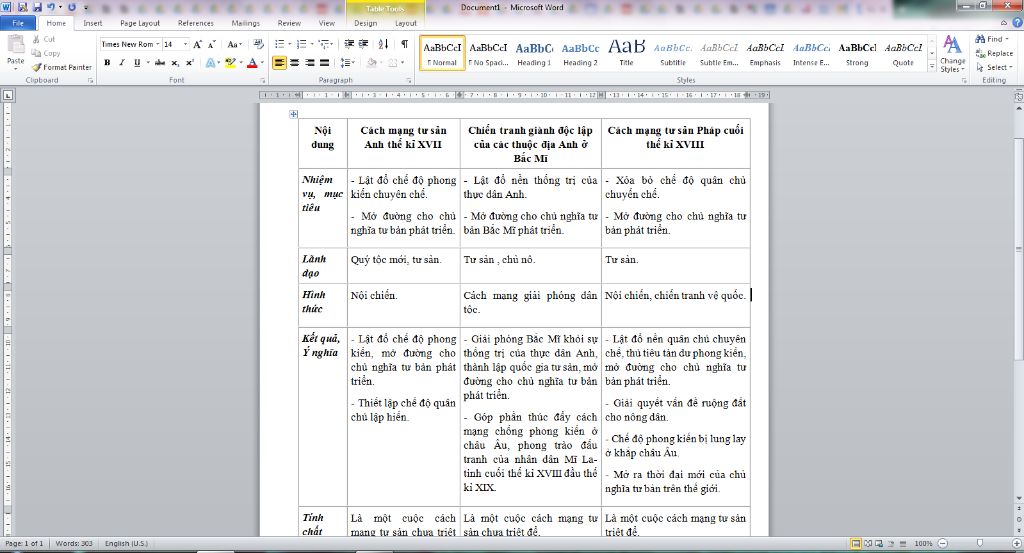Open the Table Tools Design tab
Viewport: 1024px width, 553px height.
click(366, 23)
